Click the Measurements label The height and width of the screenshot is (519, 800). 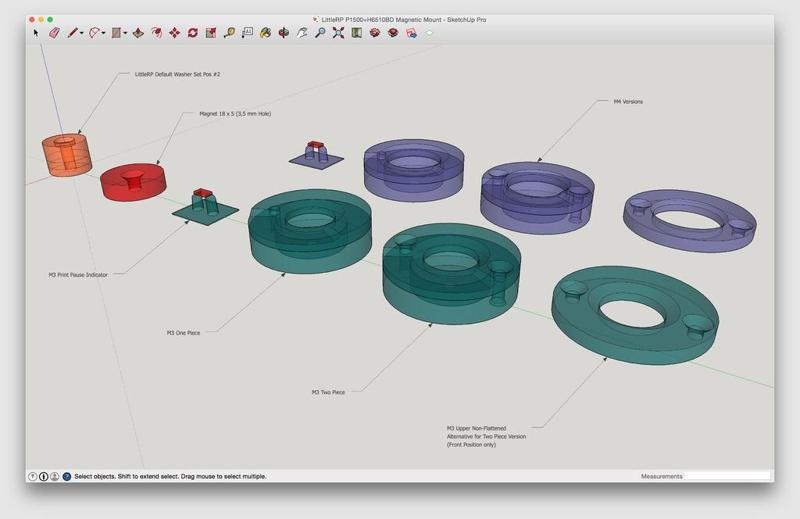(661, 476)
